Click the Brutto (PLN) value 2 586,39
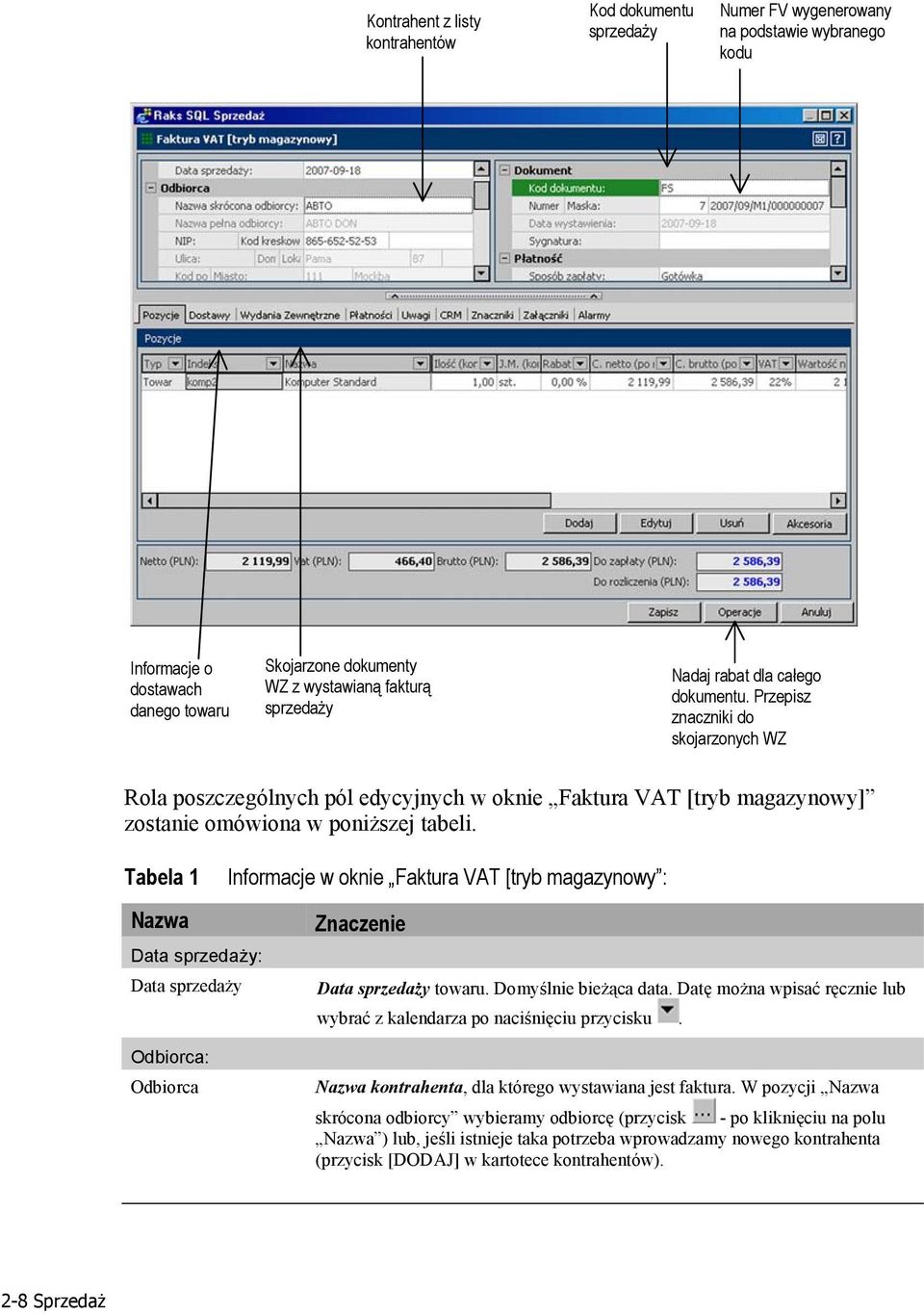The height and width of the screenshot is (1314, 924). [548, 561]
